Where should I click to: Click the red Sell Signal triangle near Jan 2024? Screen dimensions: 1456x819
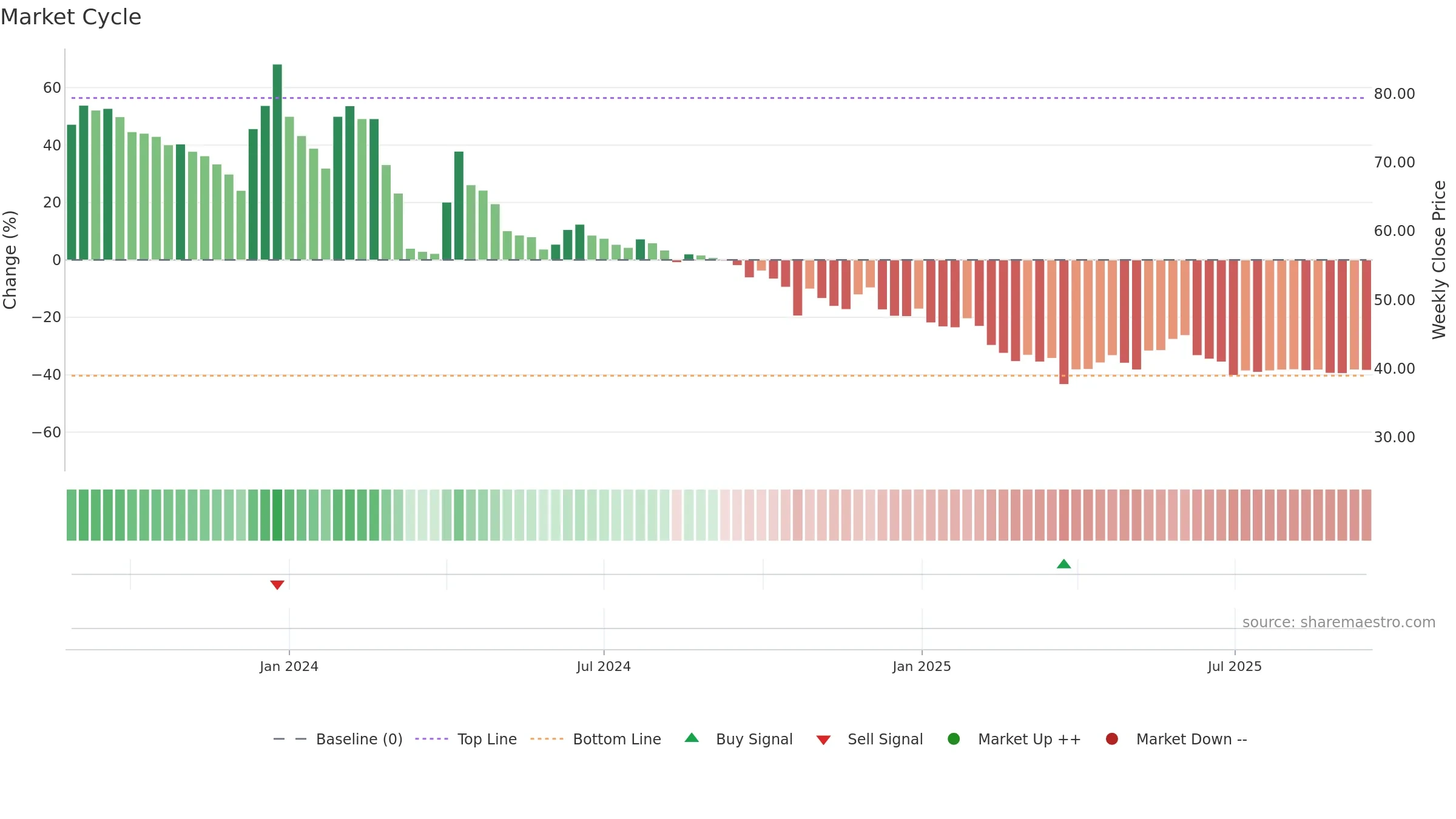(x=277, y=585)
